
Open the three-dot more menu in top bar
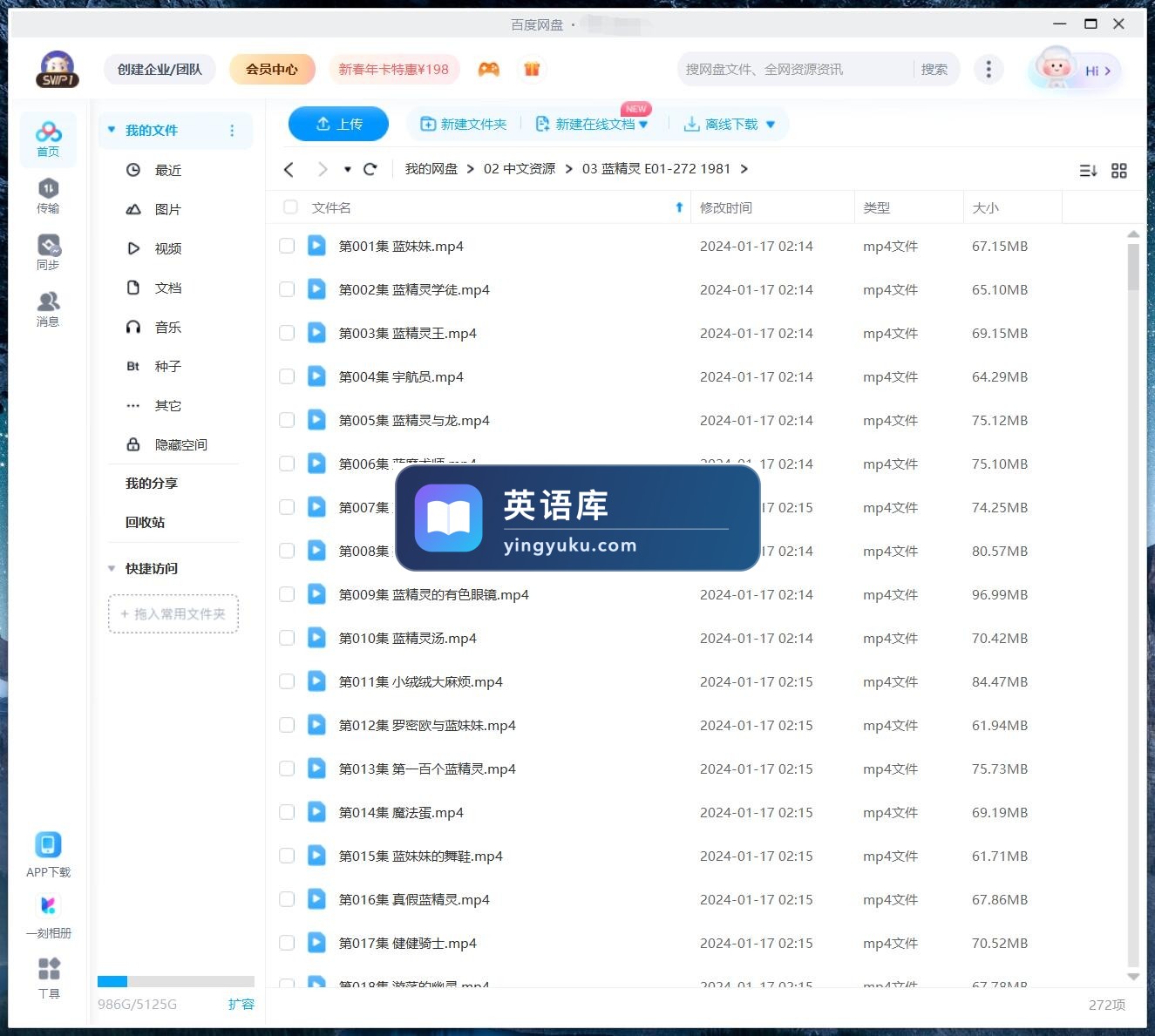click(989, 69)
